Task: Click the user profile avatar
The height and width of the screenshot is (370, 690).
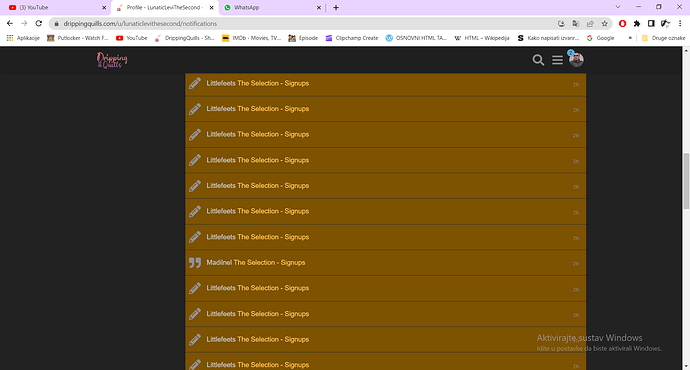Action: [576, 60]
